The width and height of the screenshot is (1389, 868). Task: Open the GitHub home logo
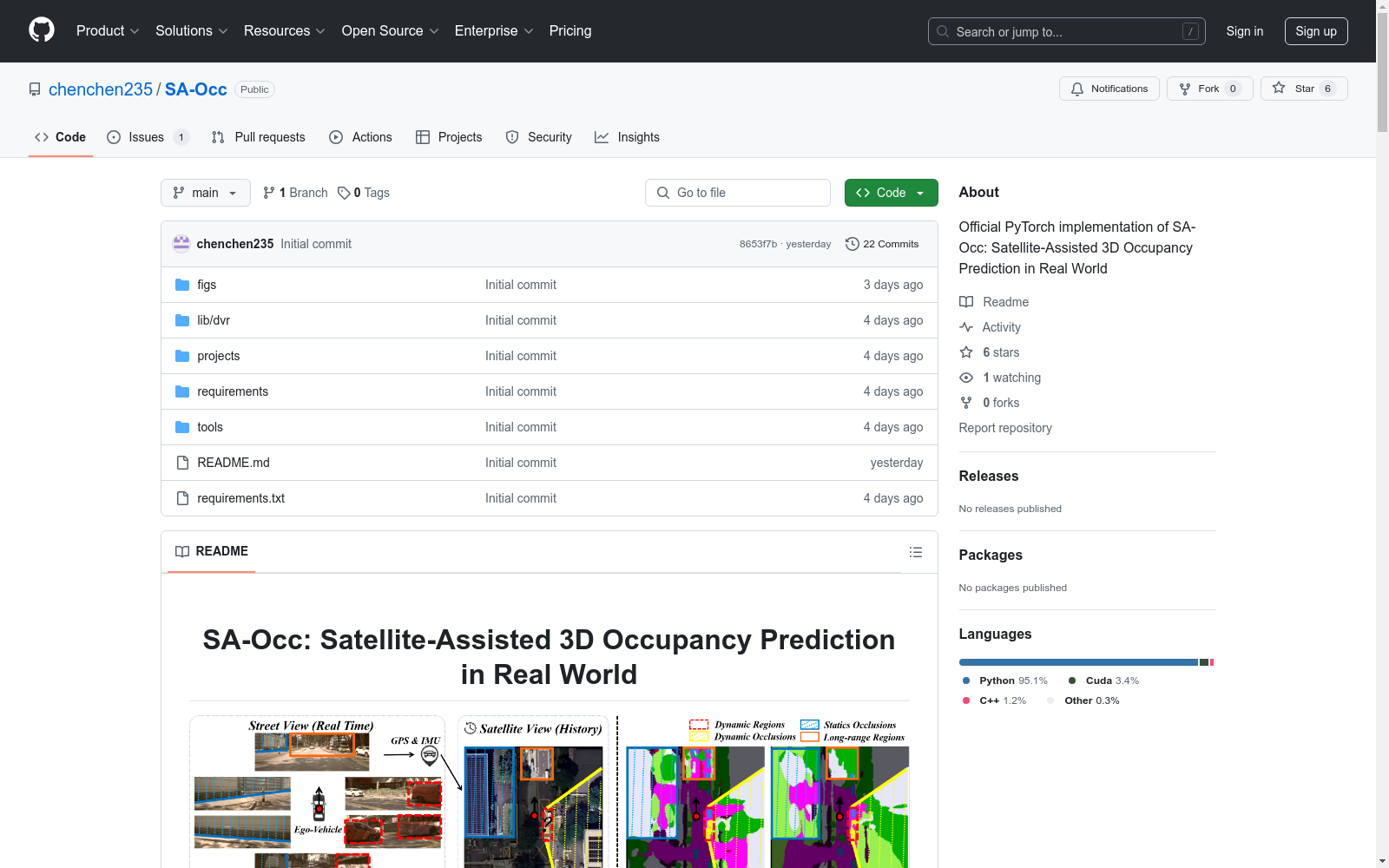tap(42, 30)
